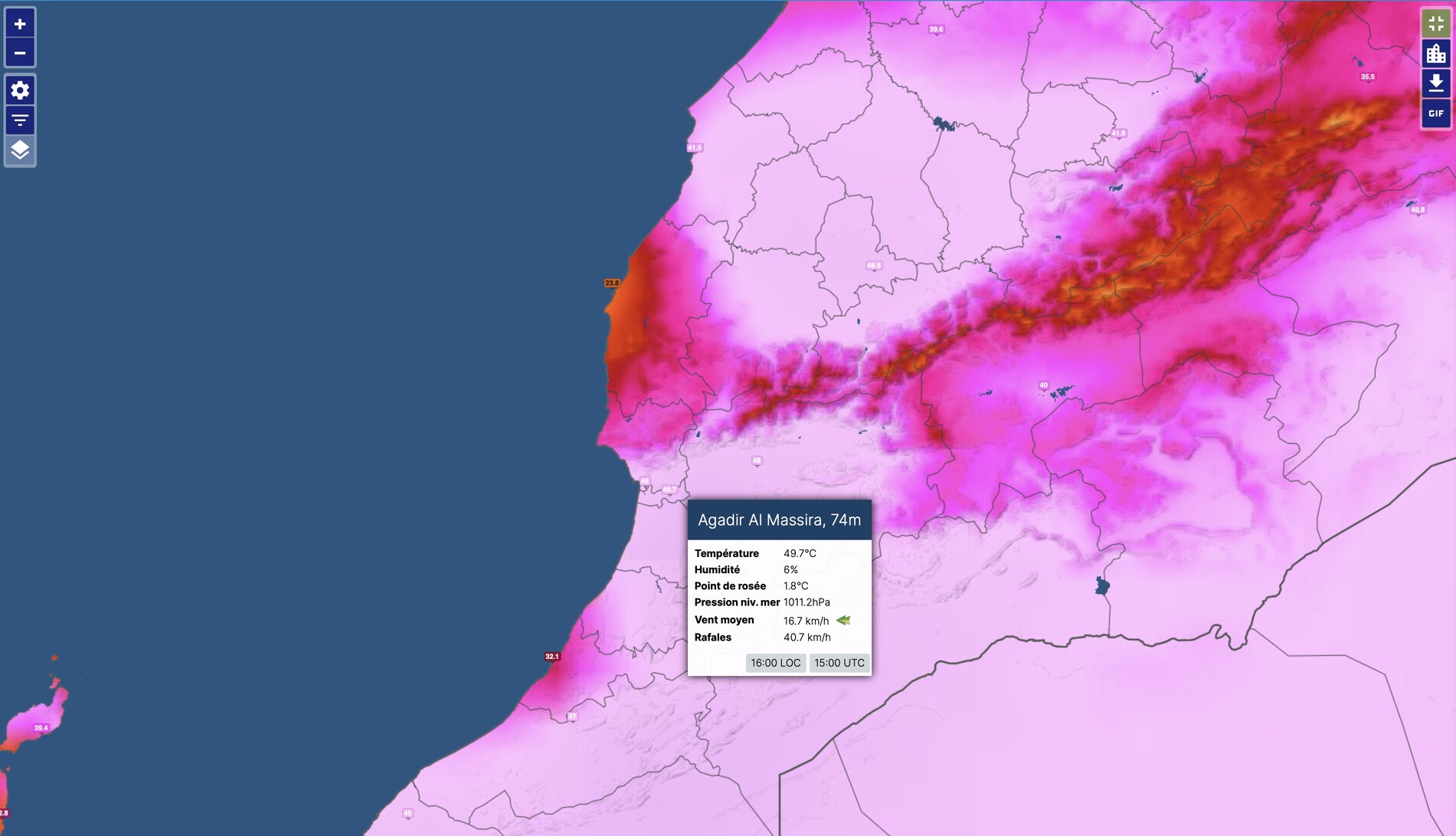Select the 35.5 station marker
Screen dimensions: 1456x836
tap(1367, 77)
